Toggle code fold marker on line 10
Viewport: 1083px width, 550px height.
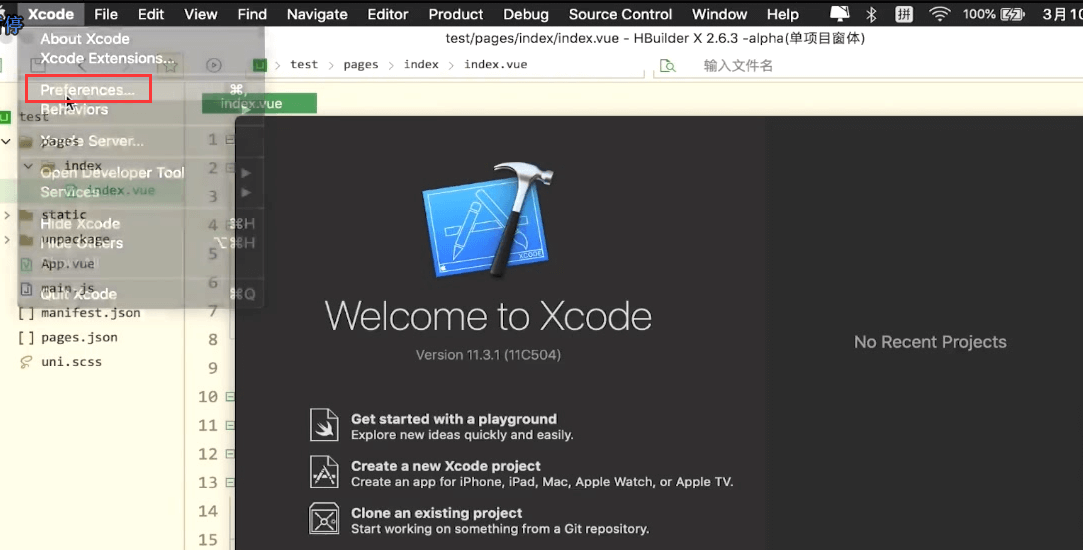pos(229,397)
